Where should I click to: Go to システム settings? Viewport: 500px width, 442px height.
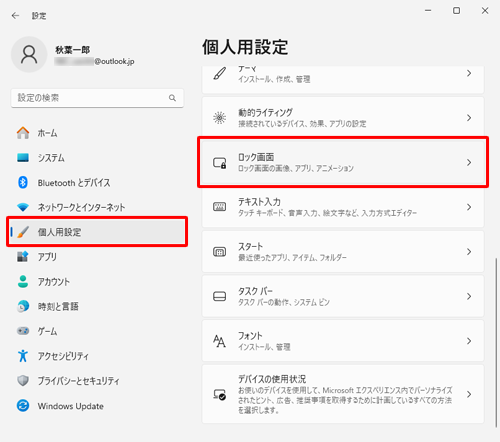(x=97, y=158)
